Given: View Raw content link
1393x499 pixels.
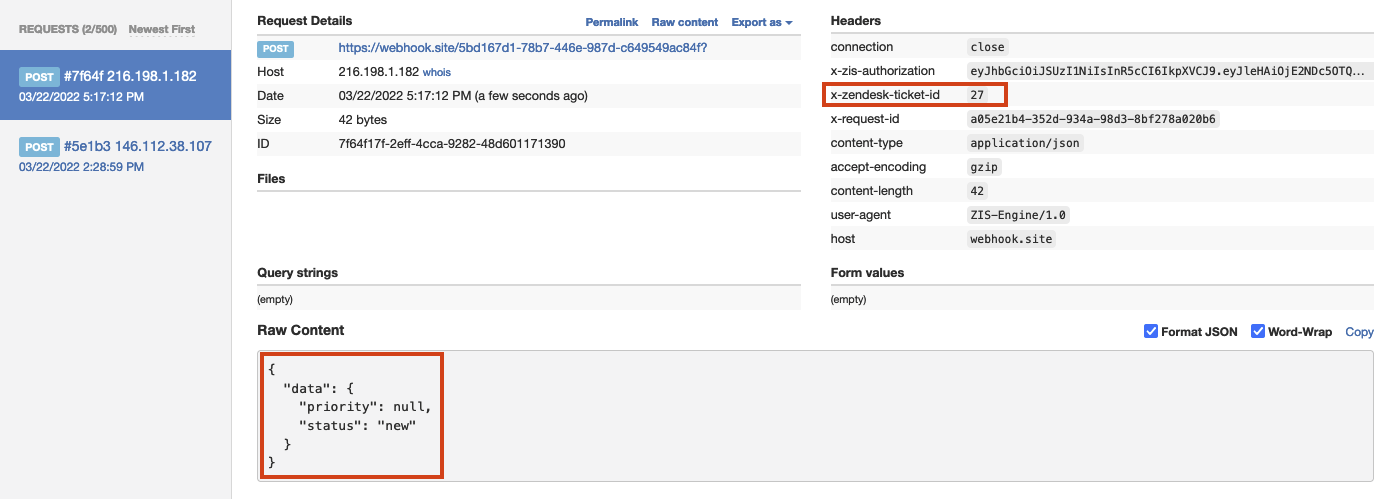Looking at the screenshot, I should point(685,22).
